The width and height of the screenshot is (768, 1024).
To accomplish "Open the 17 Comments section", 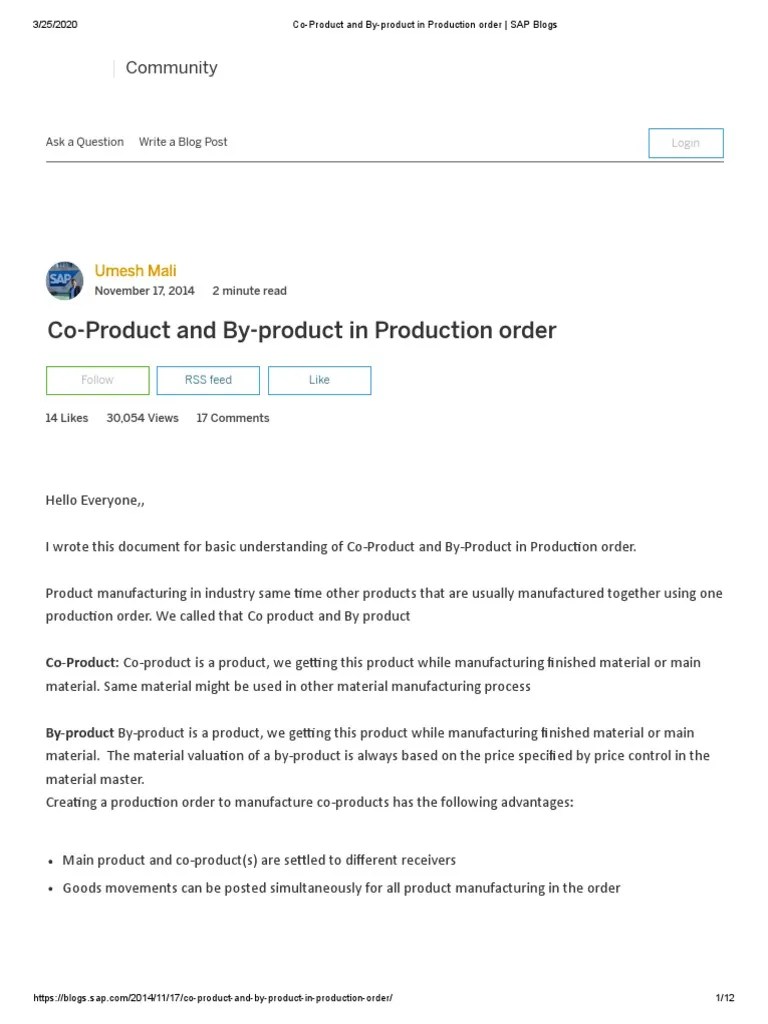I will [x=233, y=417].
